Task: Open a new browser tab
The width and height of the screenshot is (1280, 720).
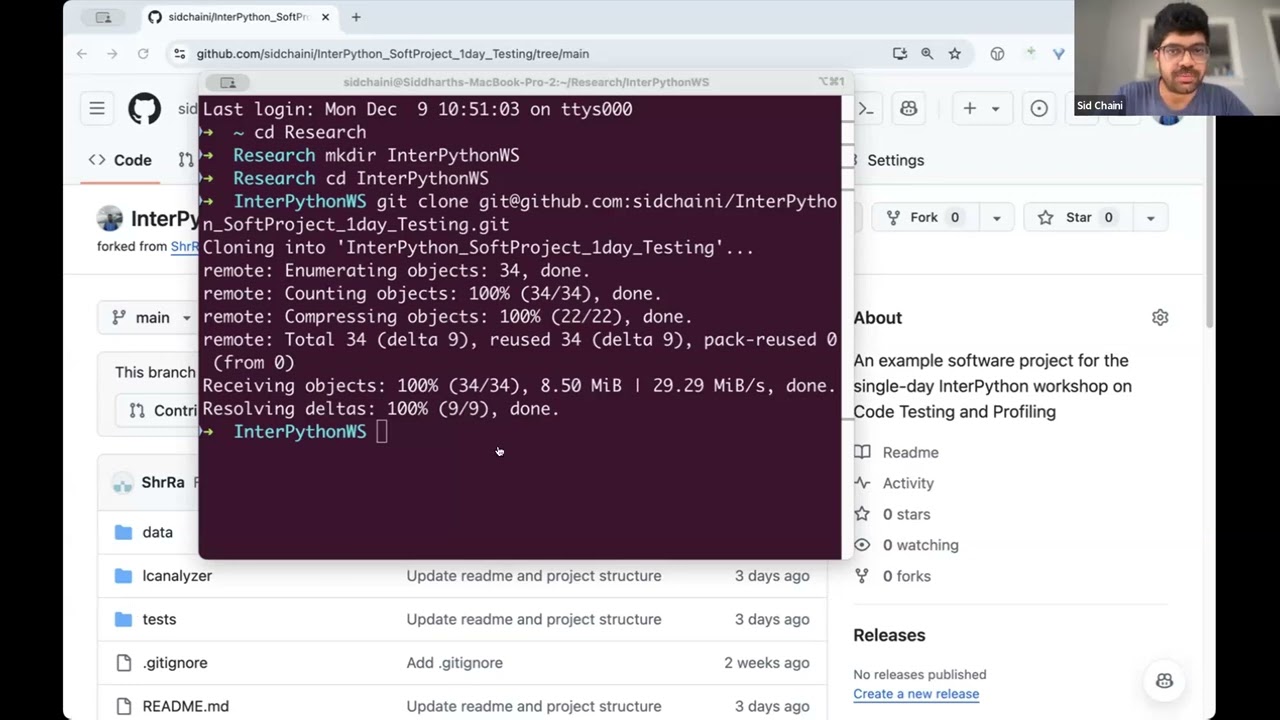Action: tap(356, 17)
